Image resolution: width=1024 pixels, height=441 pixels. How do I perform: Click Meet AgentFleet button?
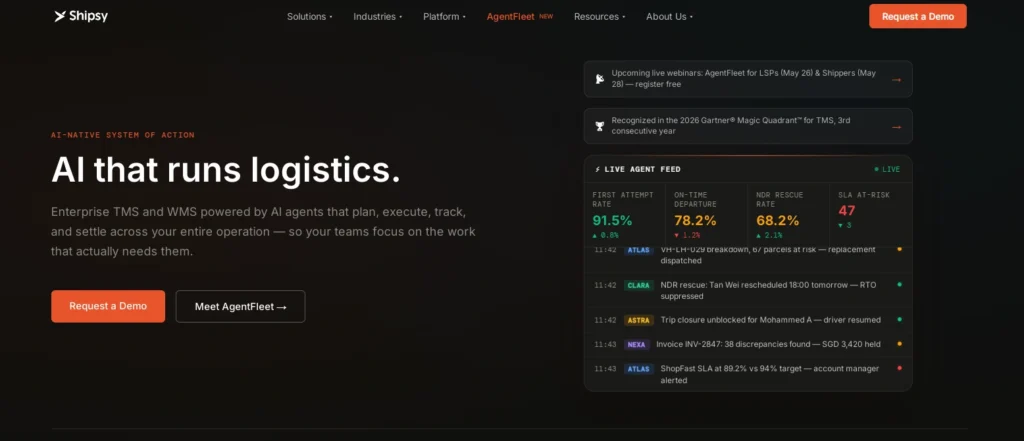pyautogui.click(x=240, y=306)
